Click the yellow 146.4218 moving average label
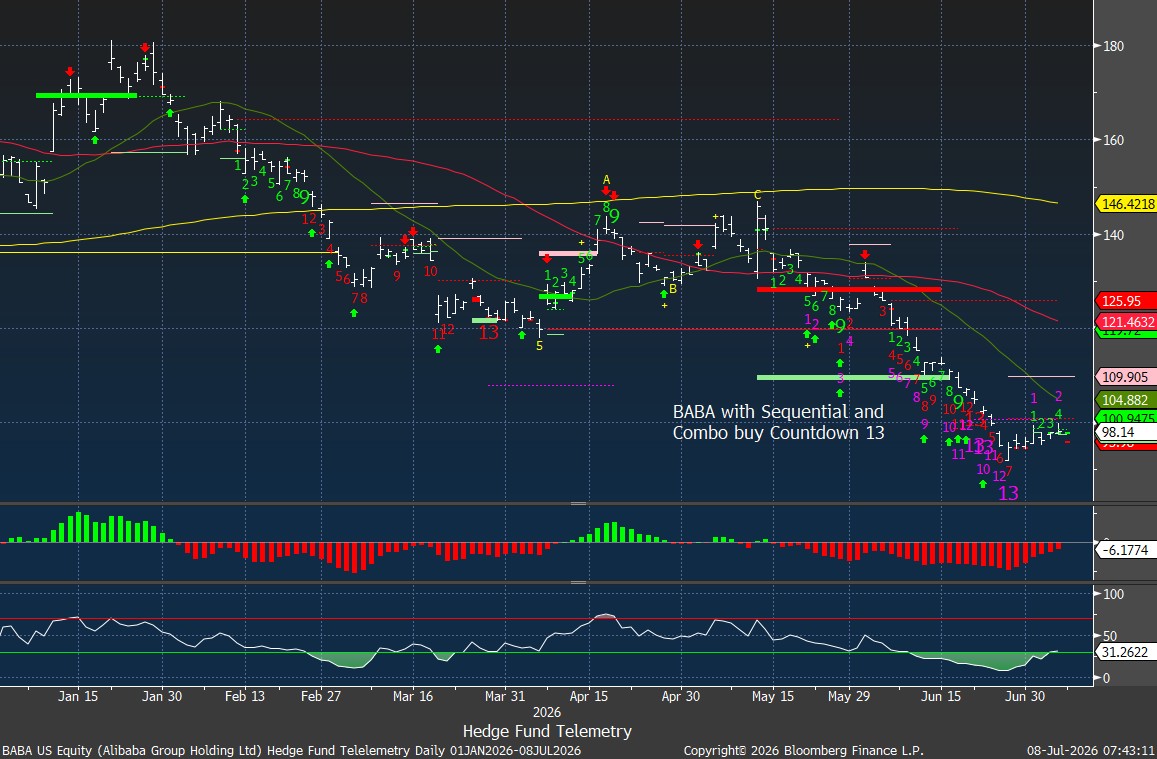The image size is (1157, 759). coord(1127,204)
